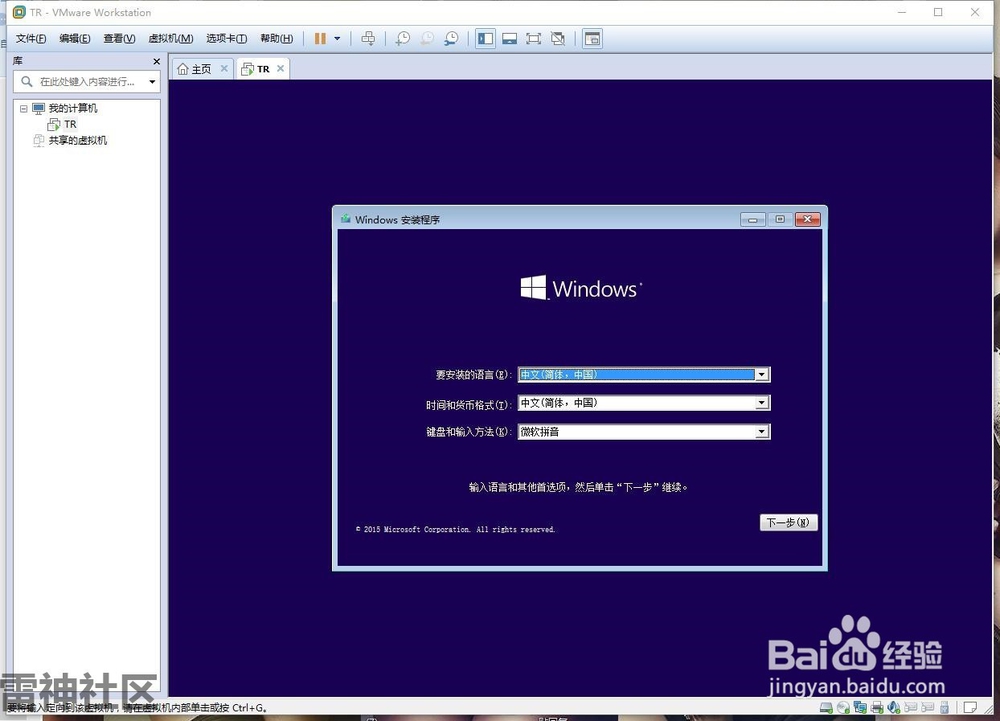The image size is (1000, 721).
Task: Open the 编辑(E) menu
Action: [75, 39]
